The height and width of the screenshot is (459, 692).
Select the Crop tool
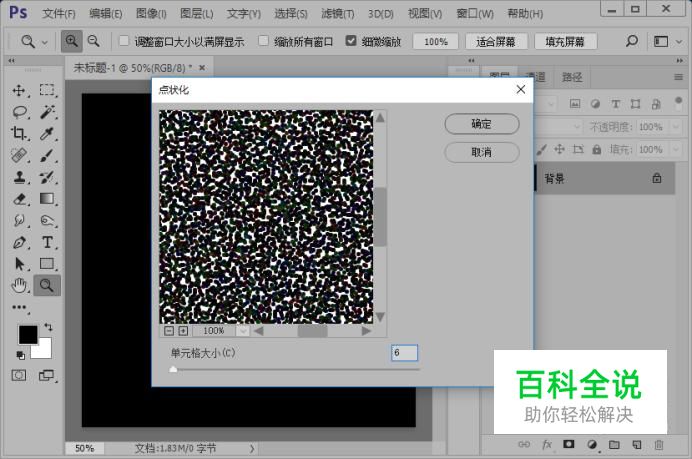[x=19, y=133]
